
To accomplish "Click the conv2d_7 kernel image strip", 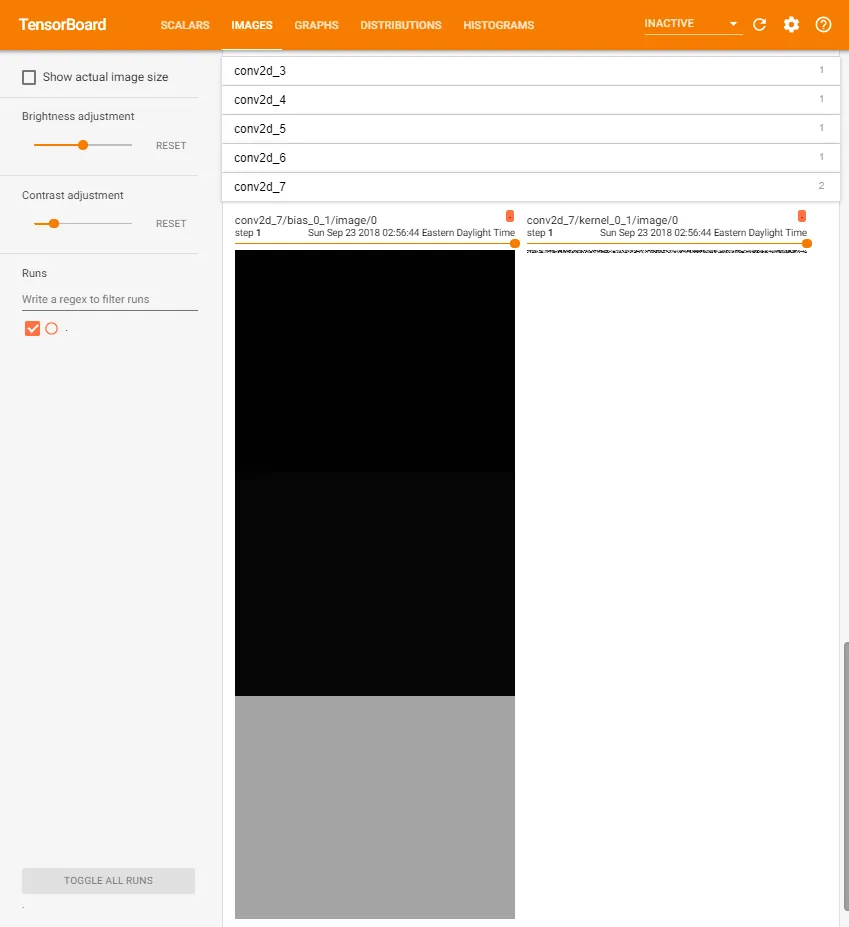I will [x=667, y=251].
